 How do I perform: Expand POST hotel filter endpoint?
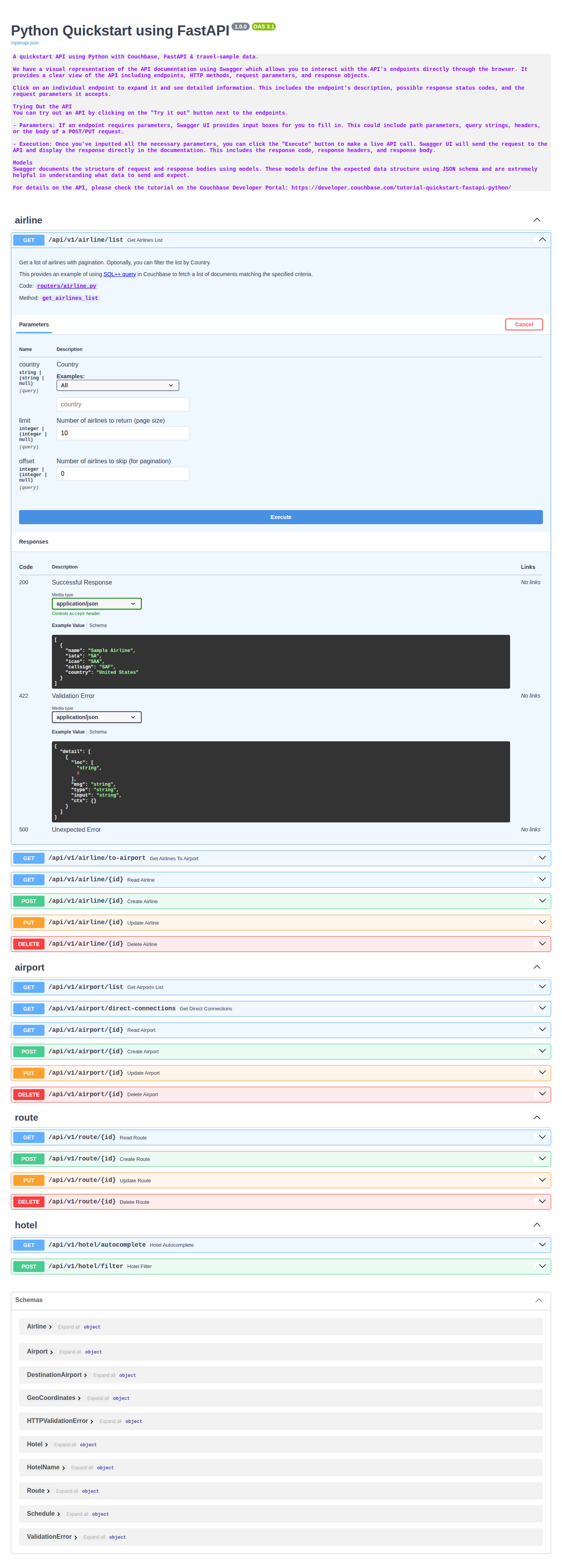[281, 1266]
